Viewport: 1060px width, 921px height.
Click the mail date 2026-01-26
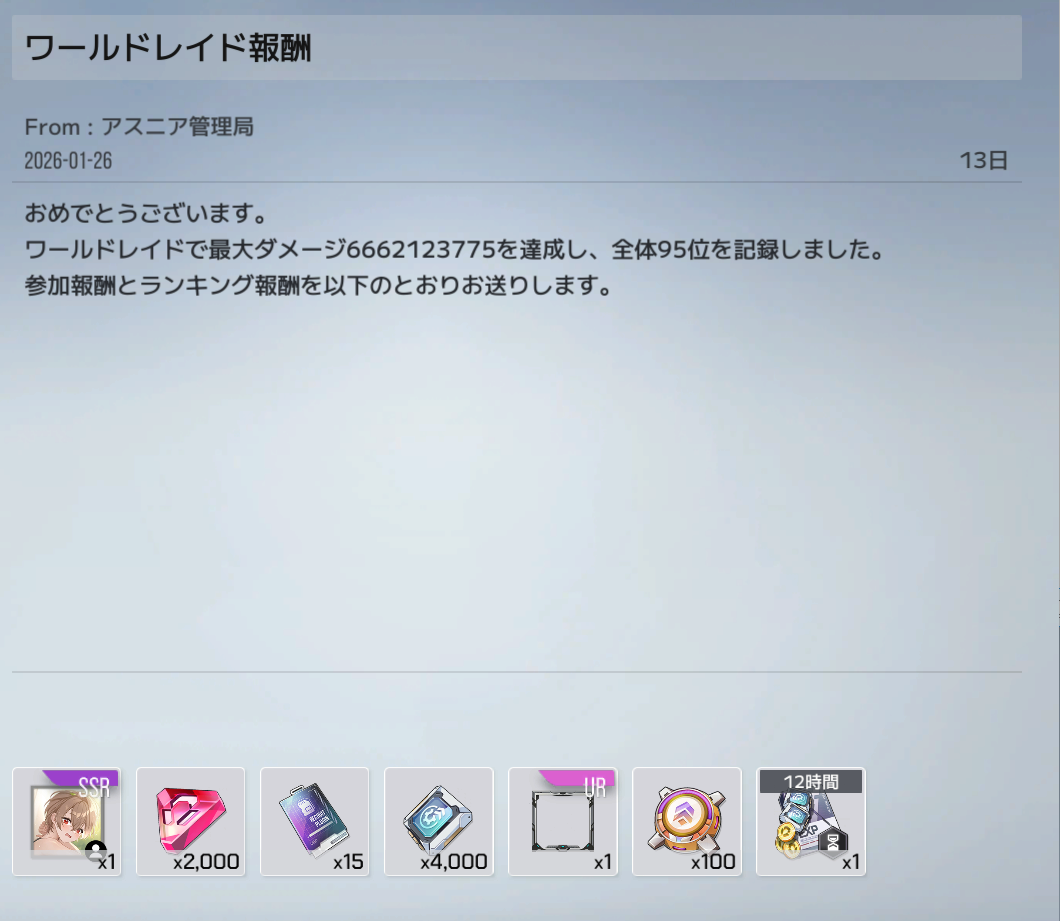pos(68,161)
